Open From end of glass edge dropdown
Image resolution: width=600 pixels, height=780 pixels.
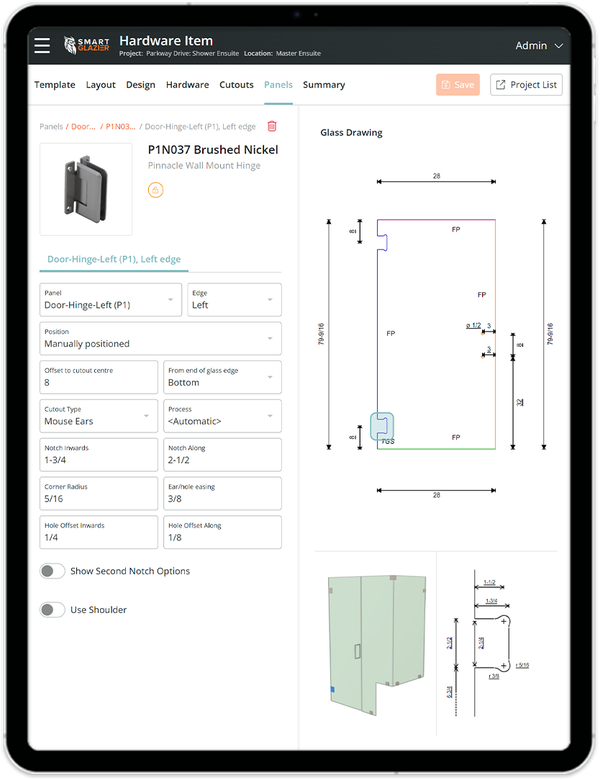click(222, 377)
